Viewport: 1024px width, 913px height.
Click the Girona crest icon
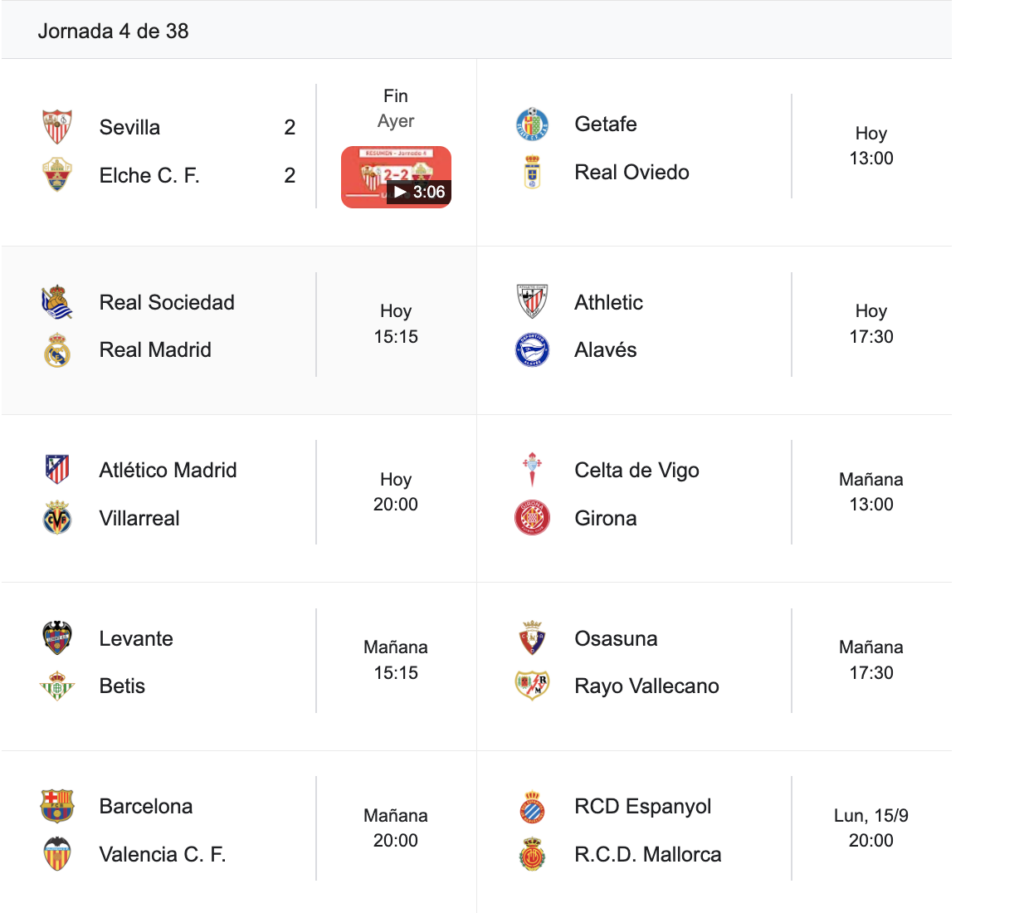pyautogui.click(x=532, y=518)
